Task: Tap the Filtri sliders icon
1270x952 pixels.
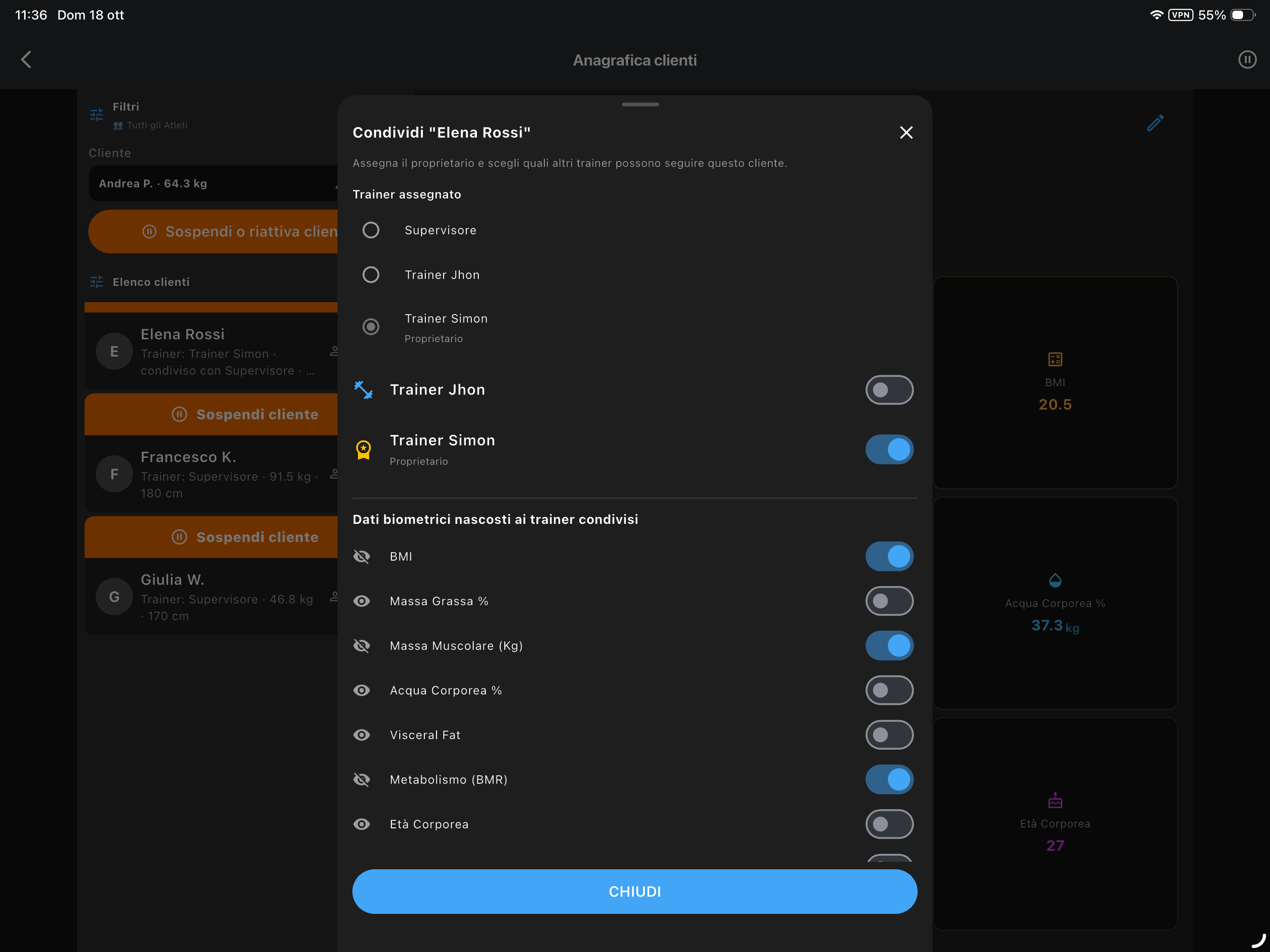Action: coord(96,115)
